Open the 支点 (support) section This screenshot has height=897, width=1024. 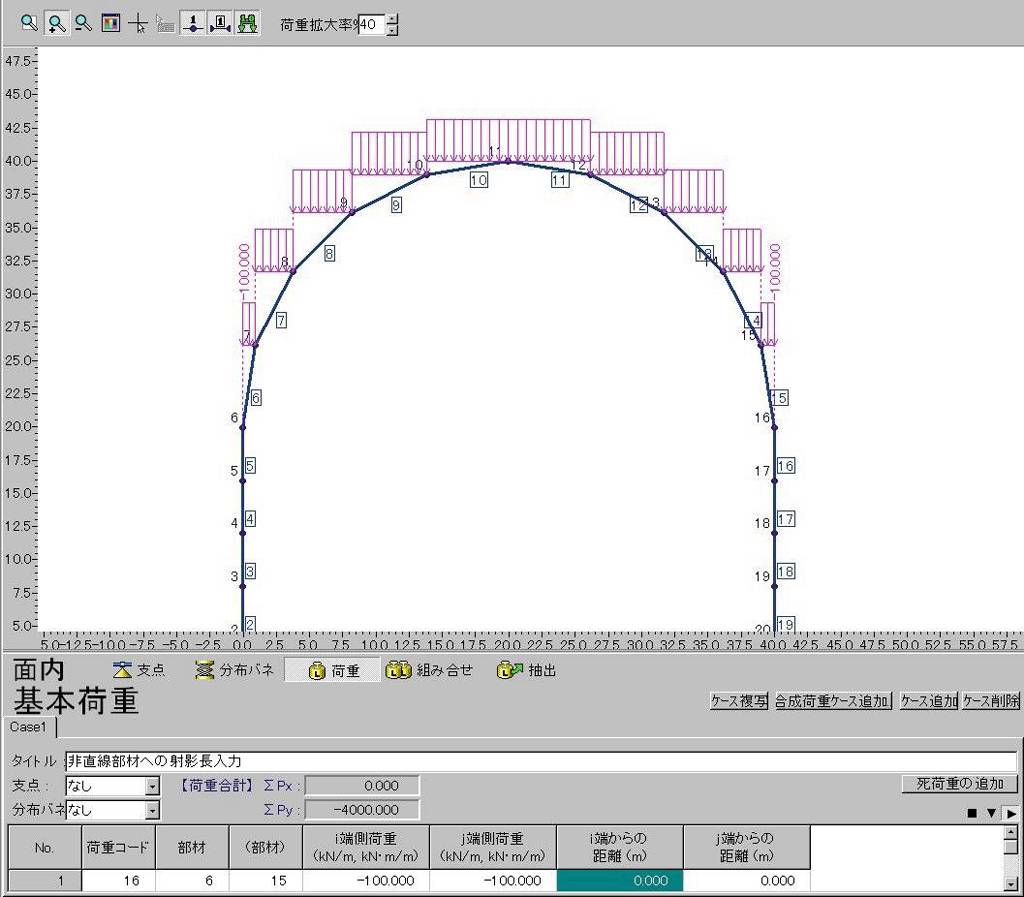coord(139,671)
